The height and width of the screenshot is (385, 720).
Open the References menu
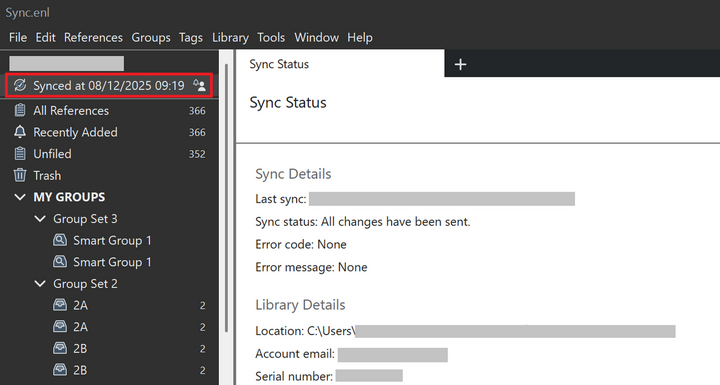[x=93, y=37]
